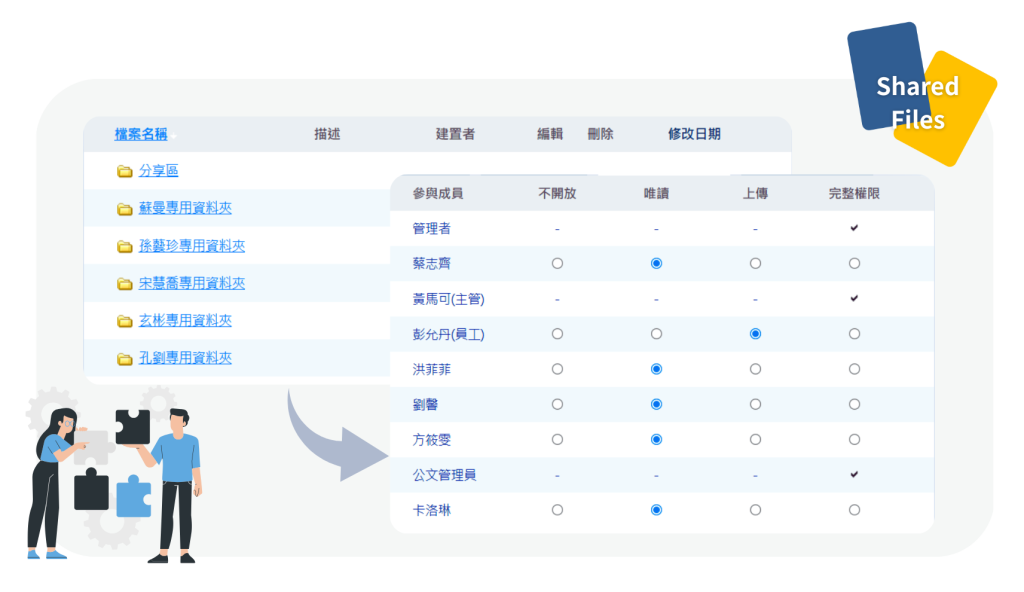The image size is (1024, 592).
Task: Open the 分享區 folder link
Action: click(158, 171)
